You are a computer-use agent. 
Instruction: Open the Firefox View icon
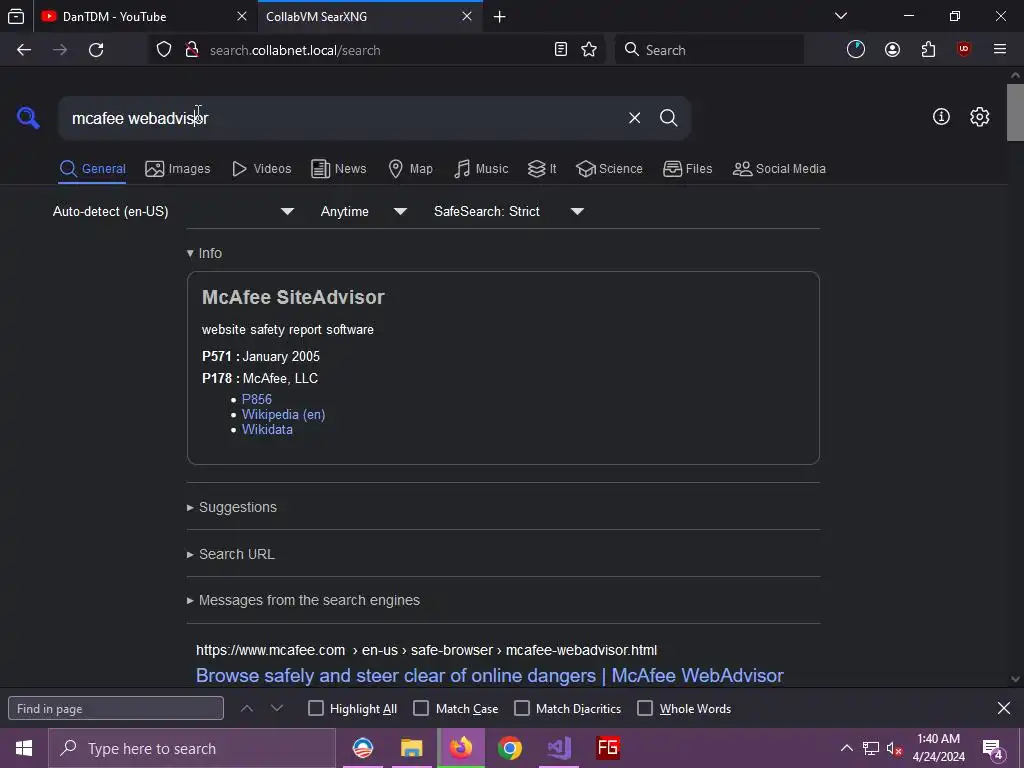click(16, 16)
